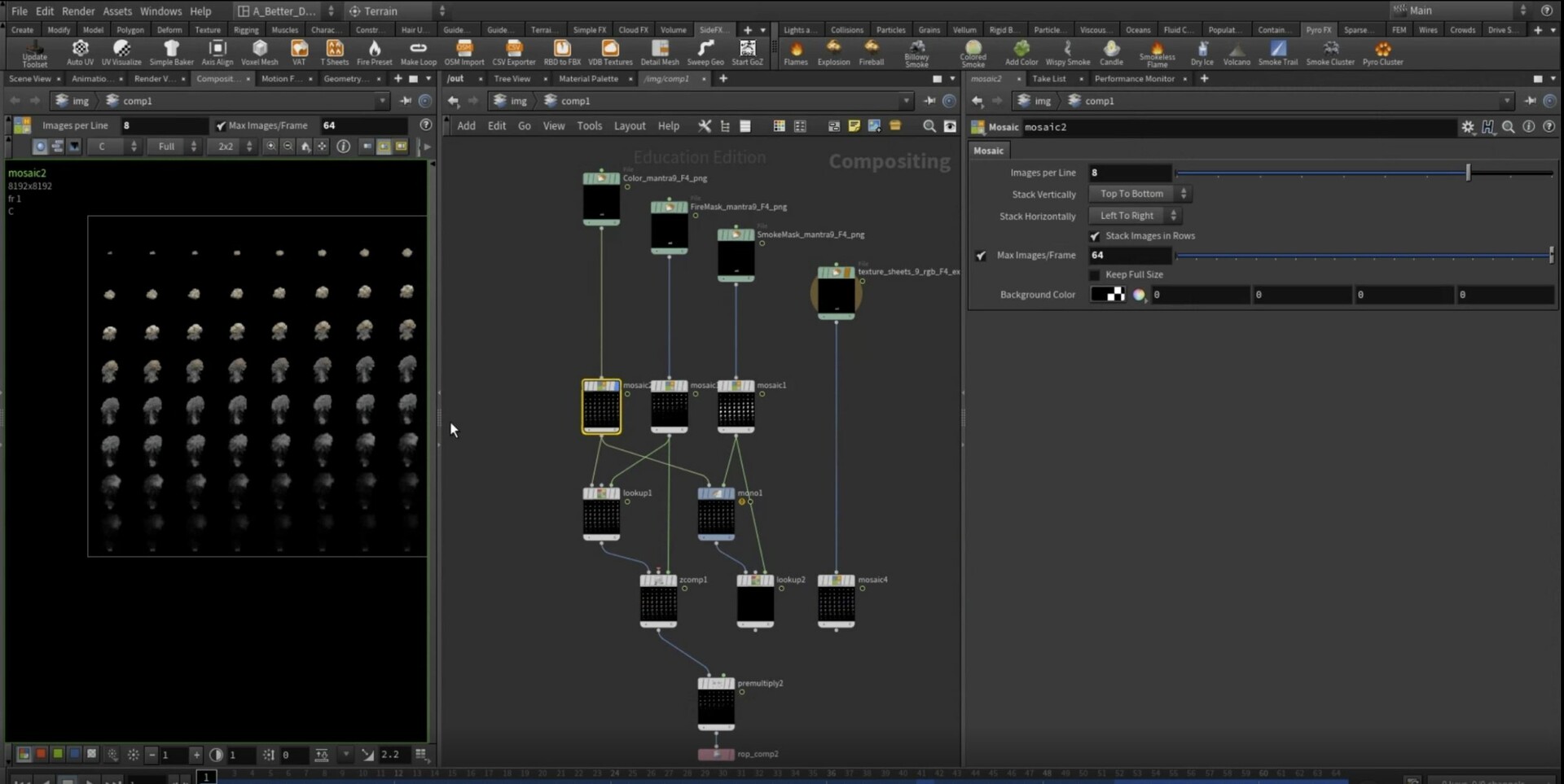Select the Smoke Trail shelf tool
This screenshot has height=784, width=1564.
click(1278, 51)
